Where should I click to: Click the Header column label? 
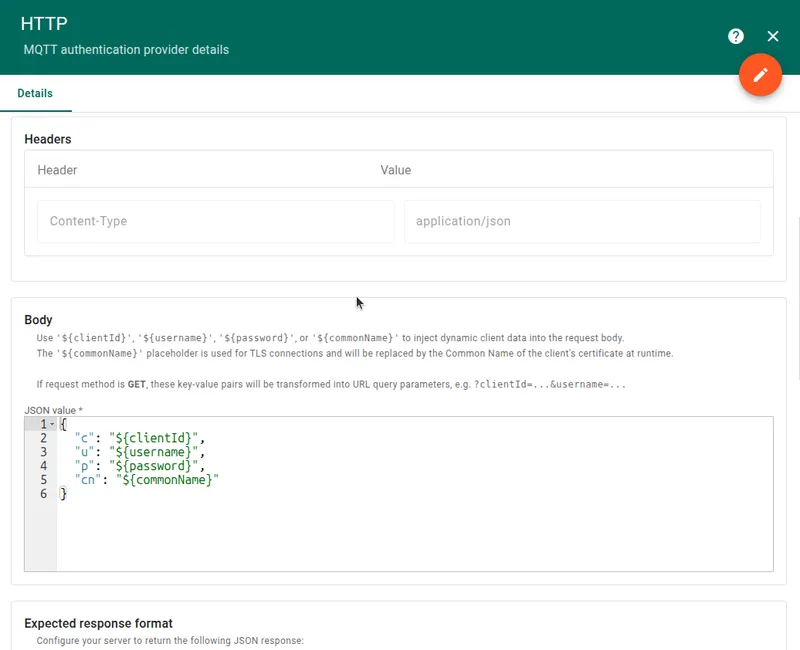click(57, 170)
